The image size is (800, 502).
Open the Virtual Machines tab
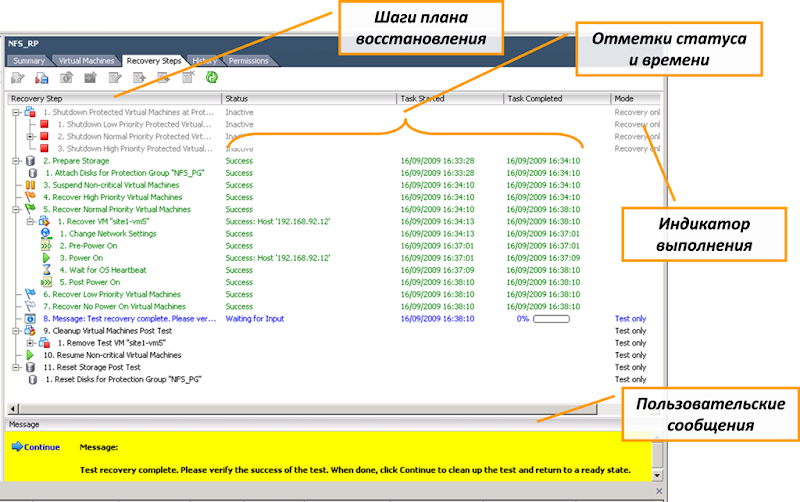[86, 61]
